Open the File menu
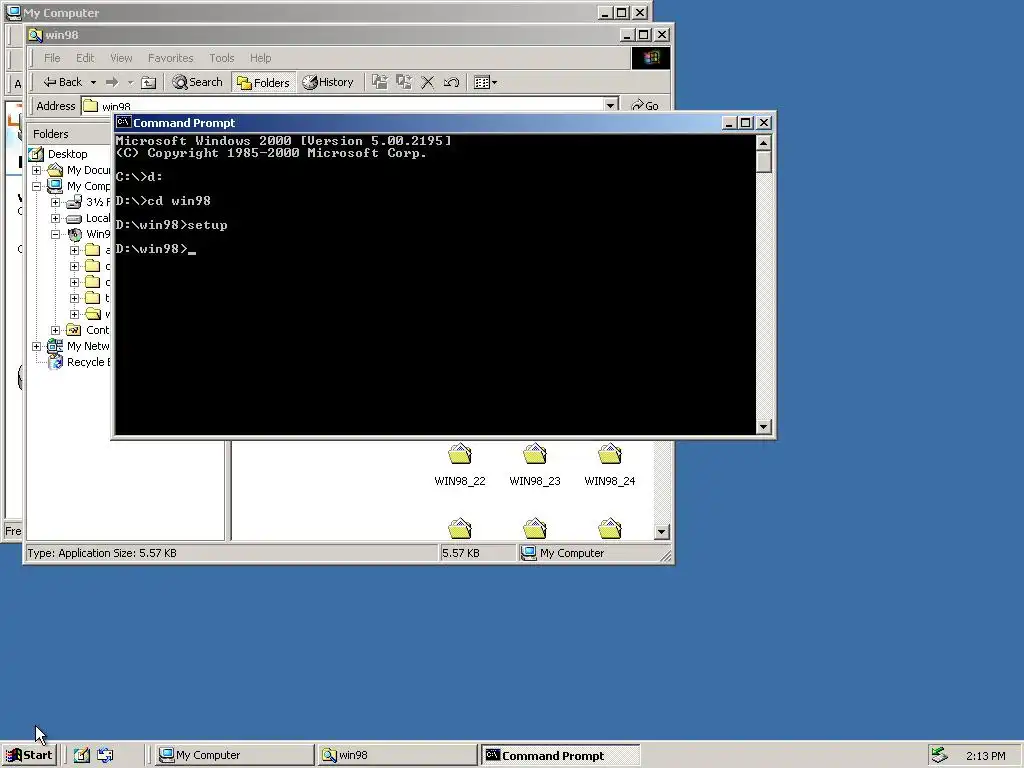 click(x=52, y=58)
